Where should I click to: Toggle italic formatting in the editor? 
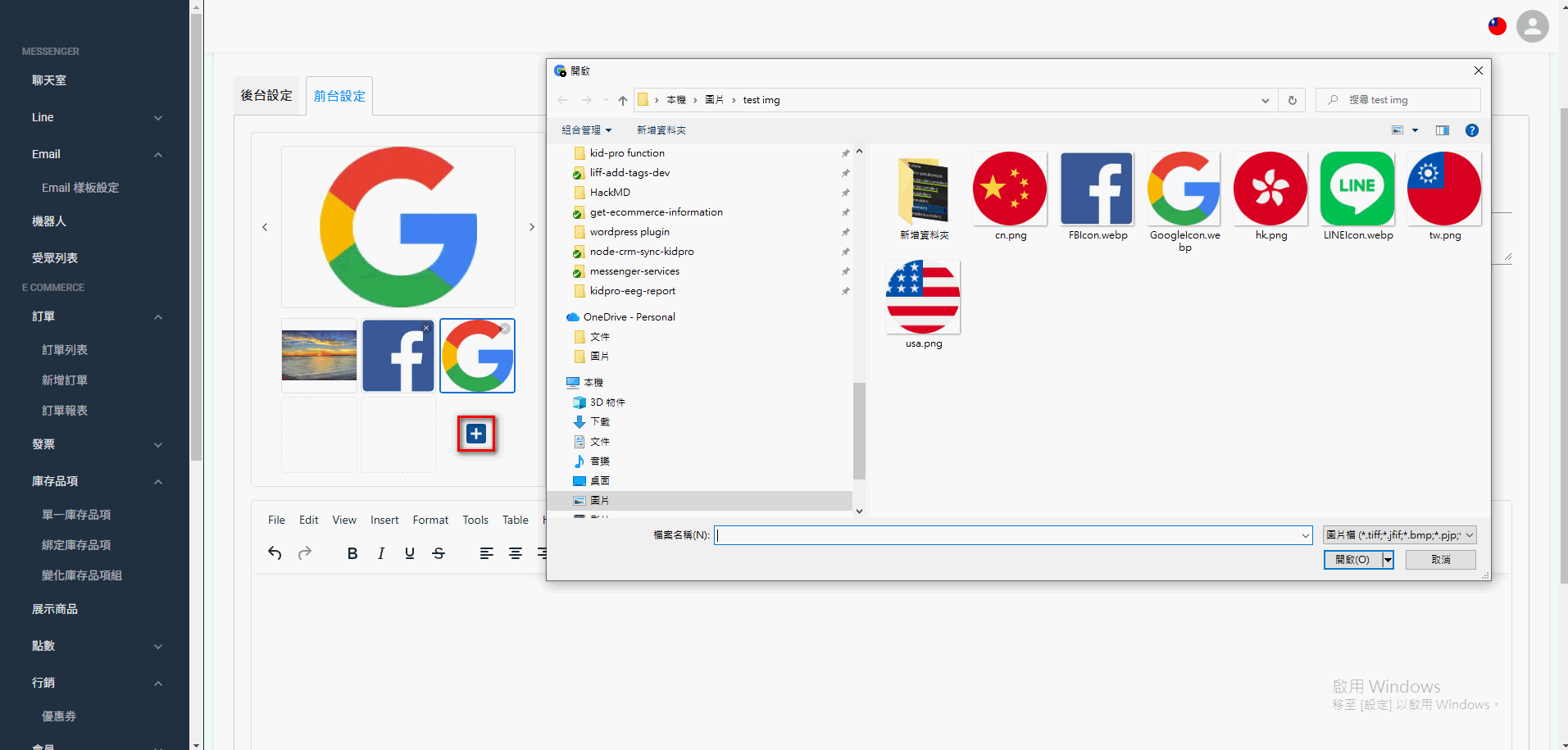[x=381, y=553]
